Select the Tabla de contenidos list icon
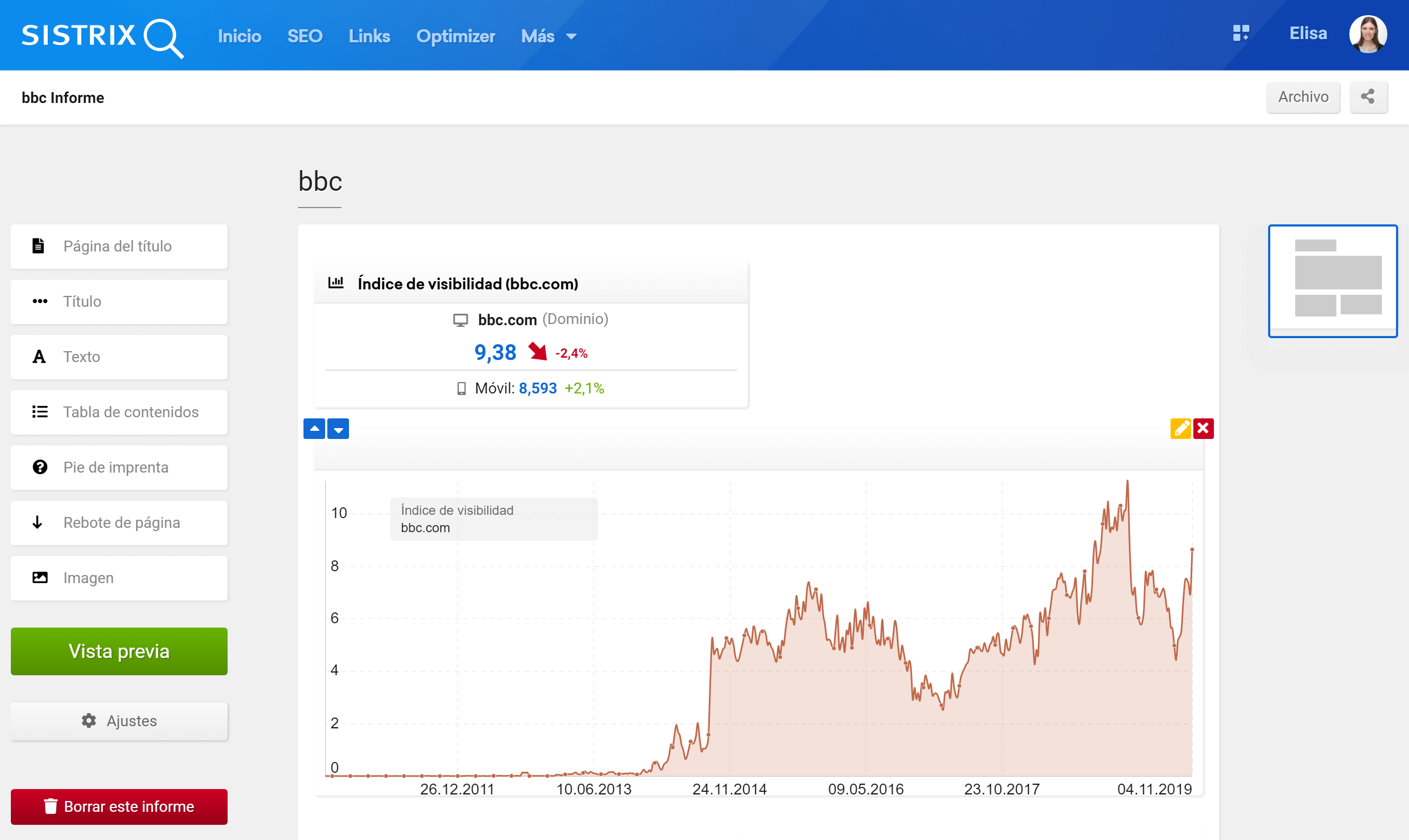Viewport: 1409px width, 840px height. (x=38, y=411)
